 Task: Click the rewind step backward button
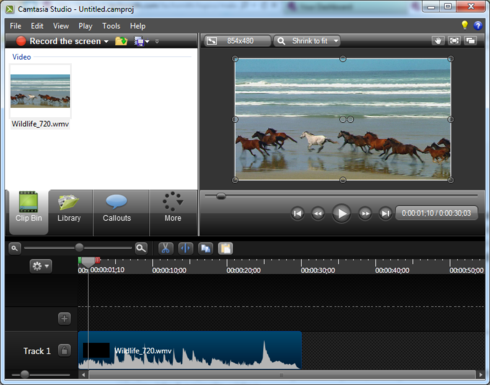click(x=318, y=213)
